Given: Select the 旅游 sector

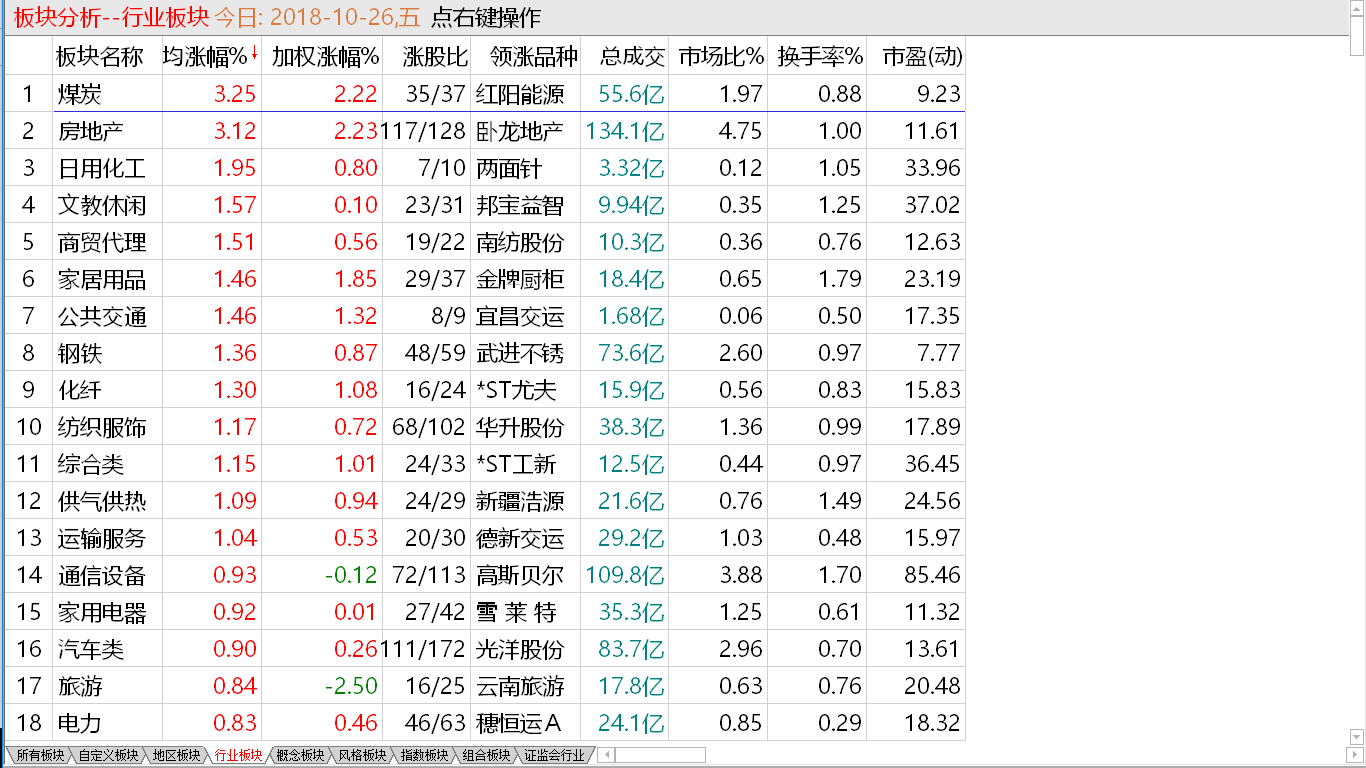Looking at the screenshot, I should [80, 686].
